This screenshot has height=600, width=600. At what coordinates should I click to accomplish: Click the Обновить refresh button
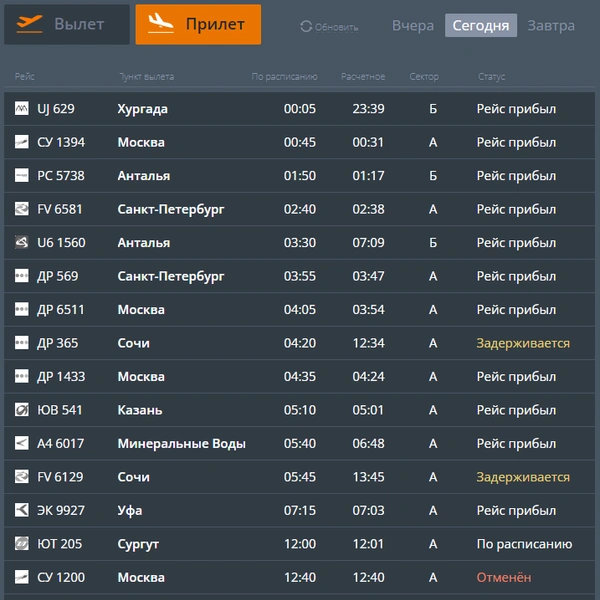click(329, 26)
